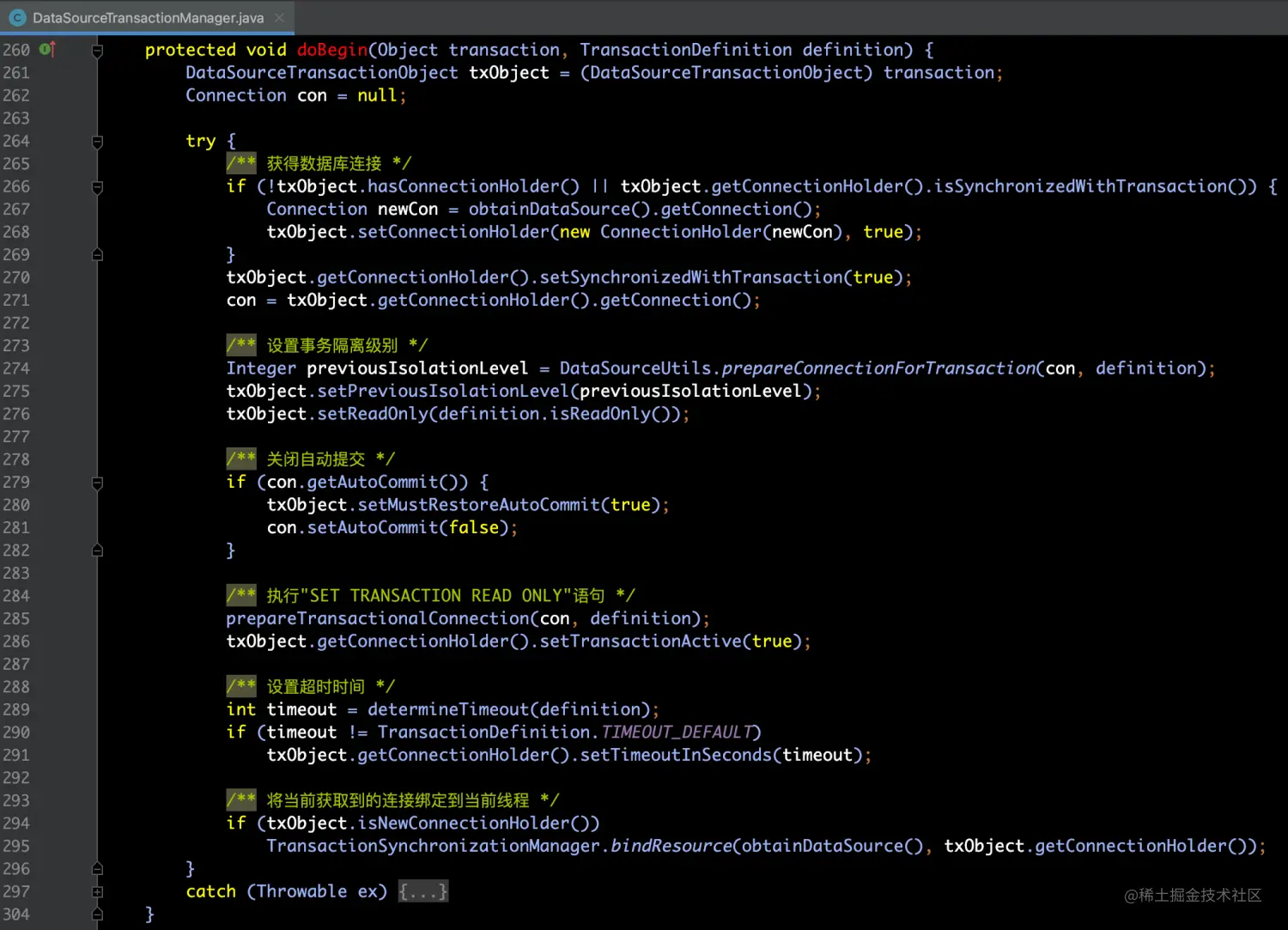1288x930 pixels.
Task: Click line number 294 in gutter
Action: tap(15, 823)
